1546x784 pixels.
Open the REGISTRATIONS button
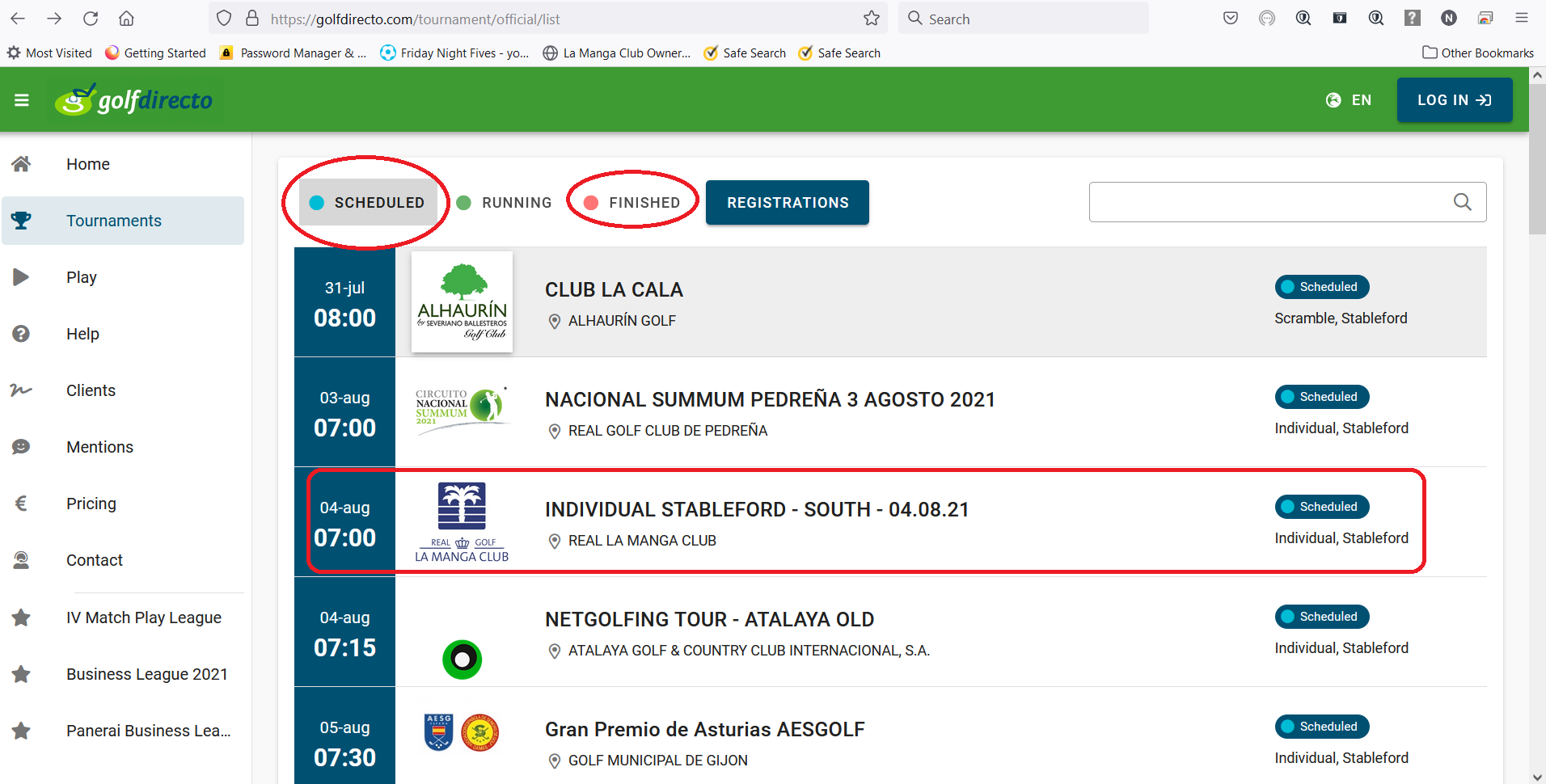coord(788,202)
